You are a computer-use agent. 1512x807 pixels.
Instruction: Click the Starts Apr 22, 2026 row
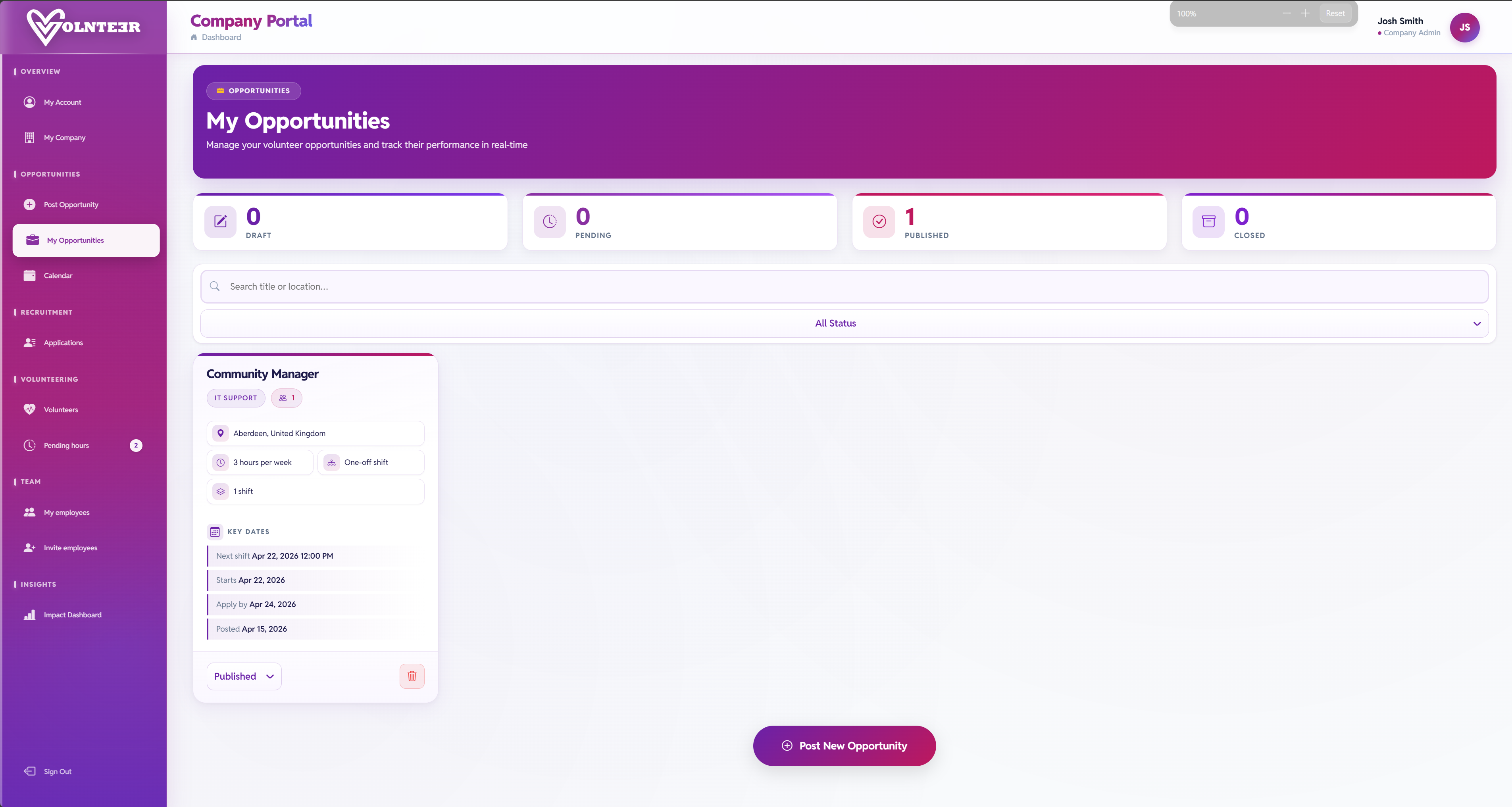coord(316,580)
